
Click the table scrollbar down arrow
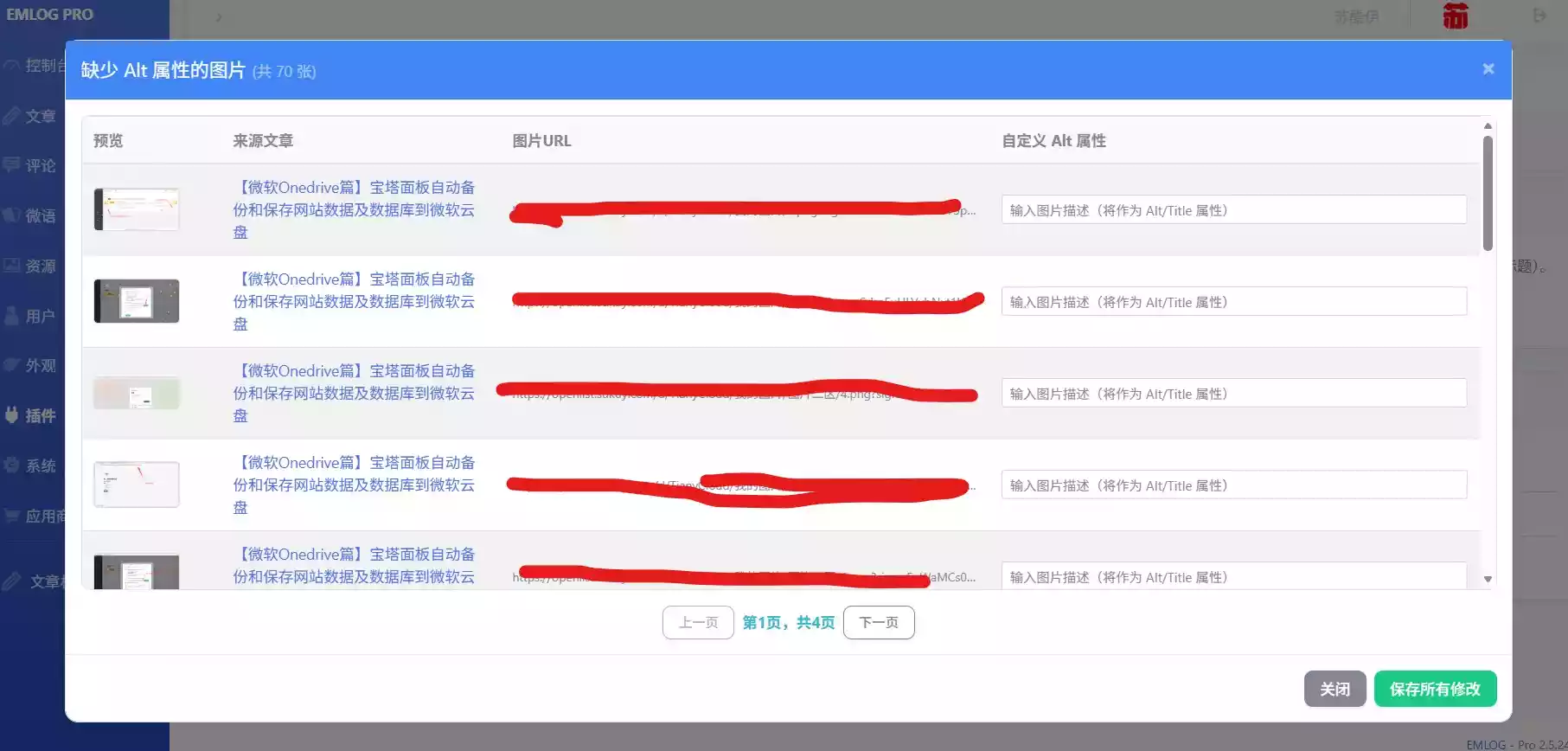click(1488, 579)
